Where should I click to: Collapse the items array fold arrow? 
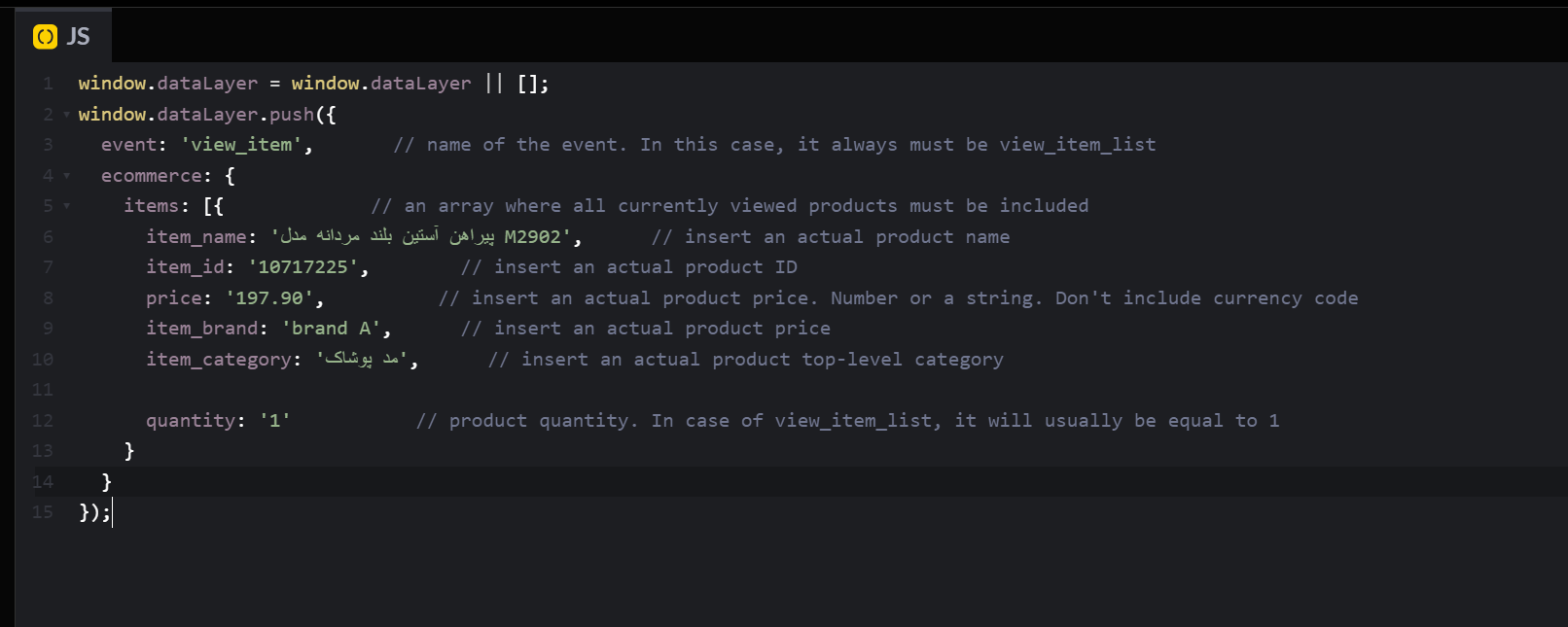[x=66, y=206]
